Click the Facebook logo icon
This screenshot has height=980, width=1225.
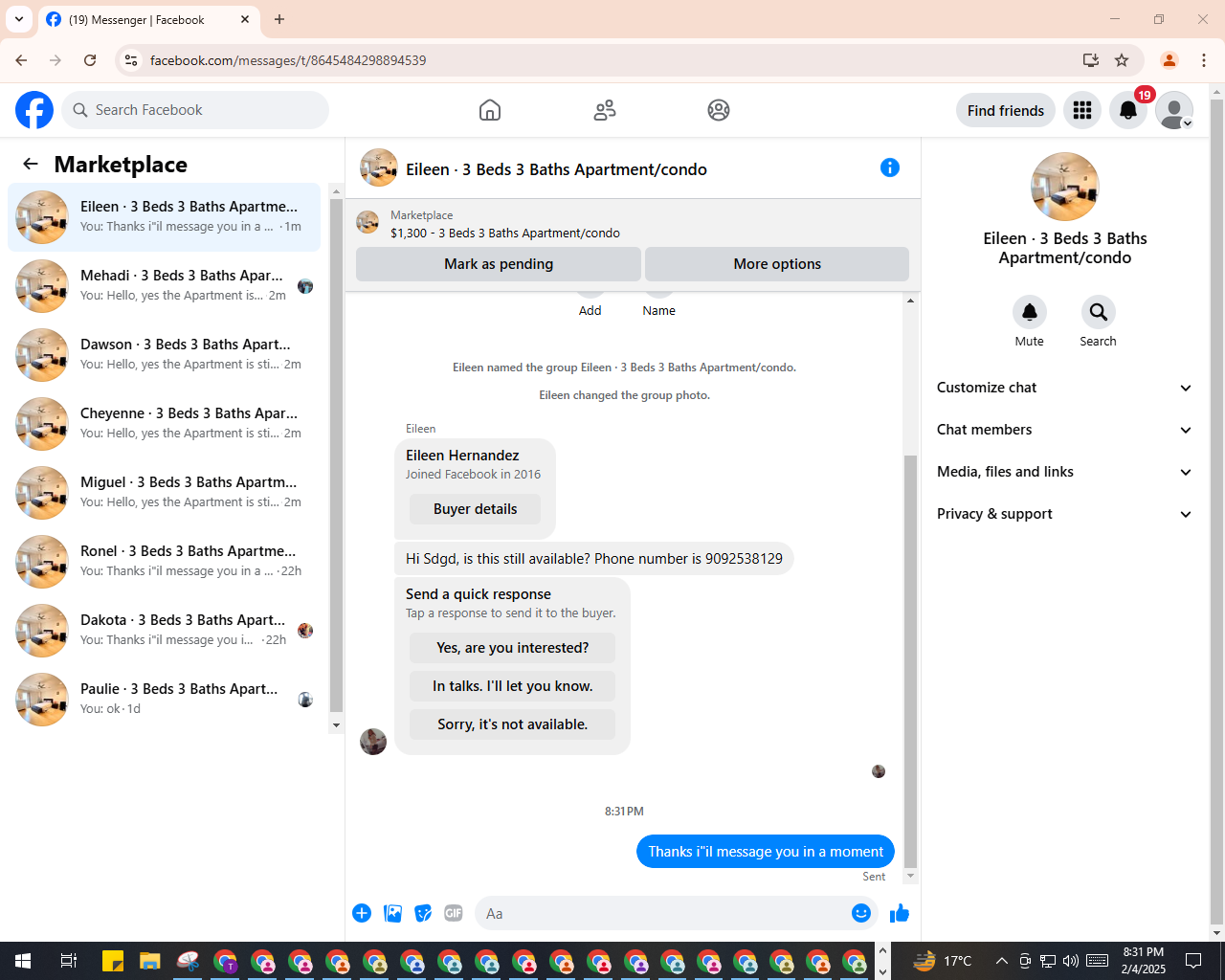(x=34, y=110)
